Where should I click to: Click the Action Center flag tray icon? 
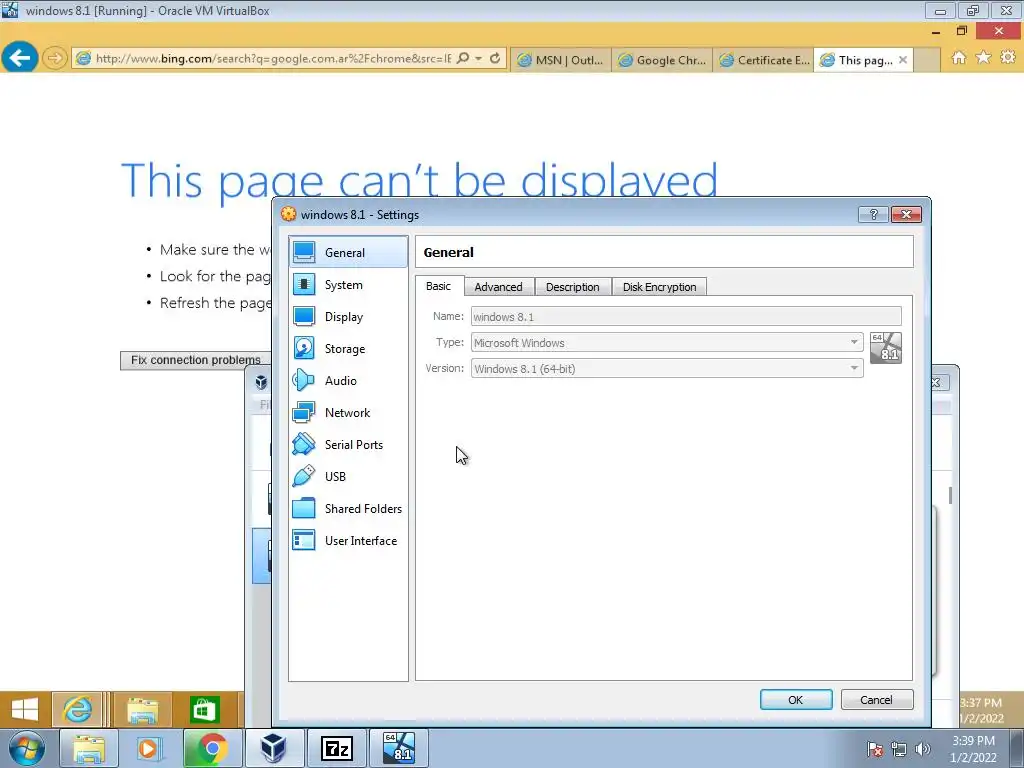pos(874,749)
